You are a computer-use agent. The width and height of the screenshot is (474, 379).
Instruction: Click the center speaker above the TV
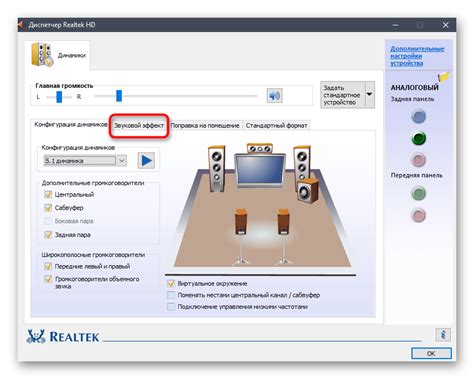coord(260,148)
